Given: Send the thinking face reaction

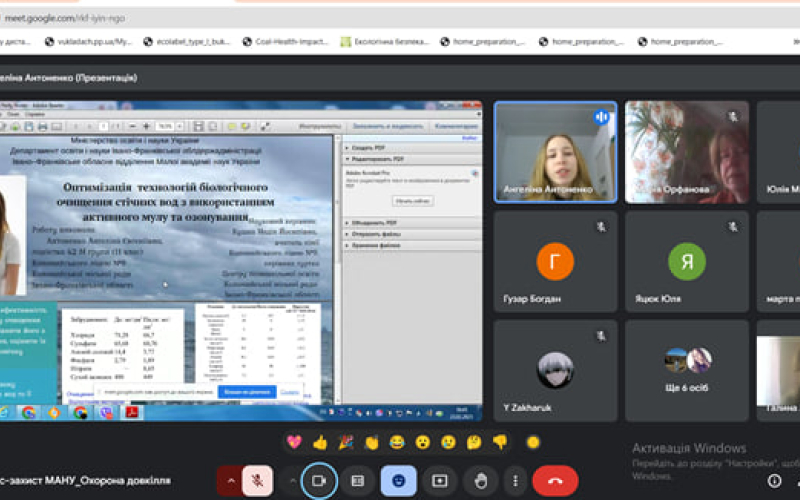Looking at the screenshot, I should tap(474, 442).
